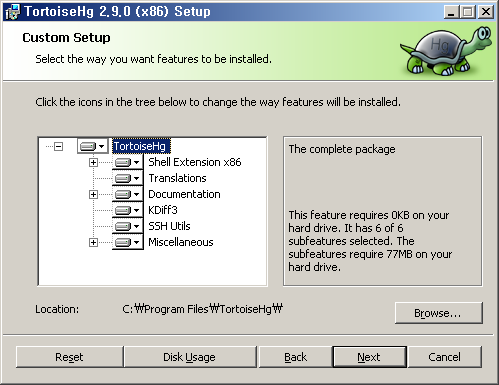Close the setup window
The image size is (499, 385).
pyautogui.click(x=486, y=12)
